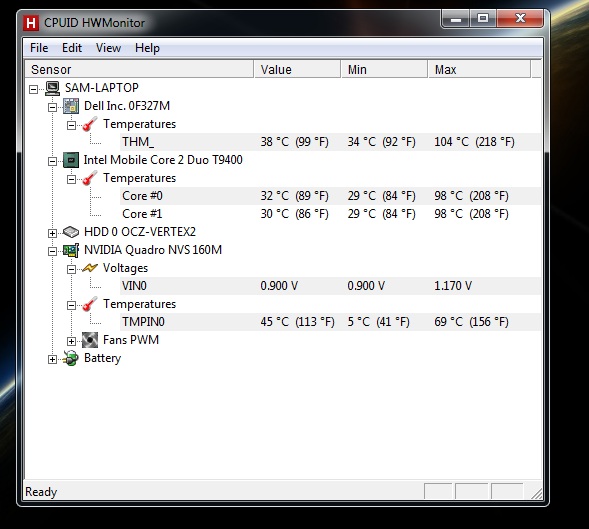Click the thermometer icon under NVIDIA Quadro
The width and height of the screenshot is (589, 529).
click(x=90, y=304)
